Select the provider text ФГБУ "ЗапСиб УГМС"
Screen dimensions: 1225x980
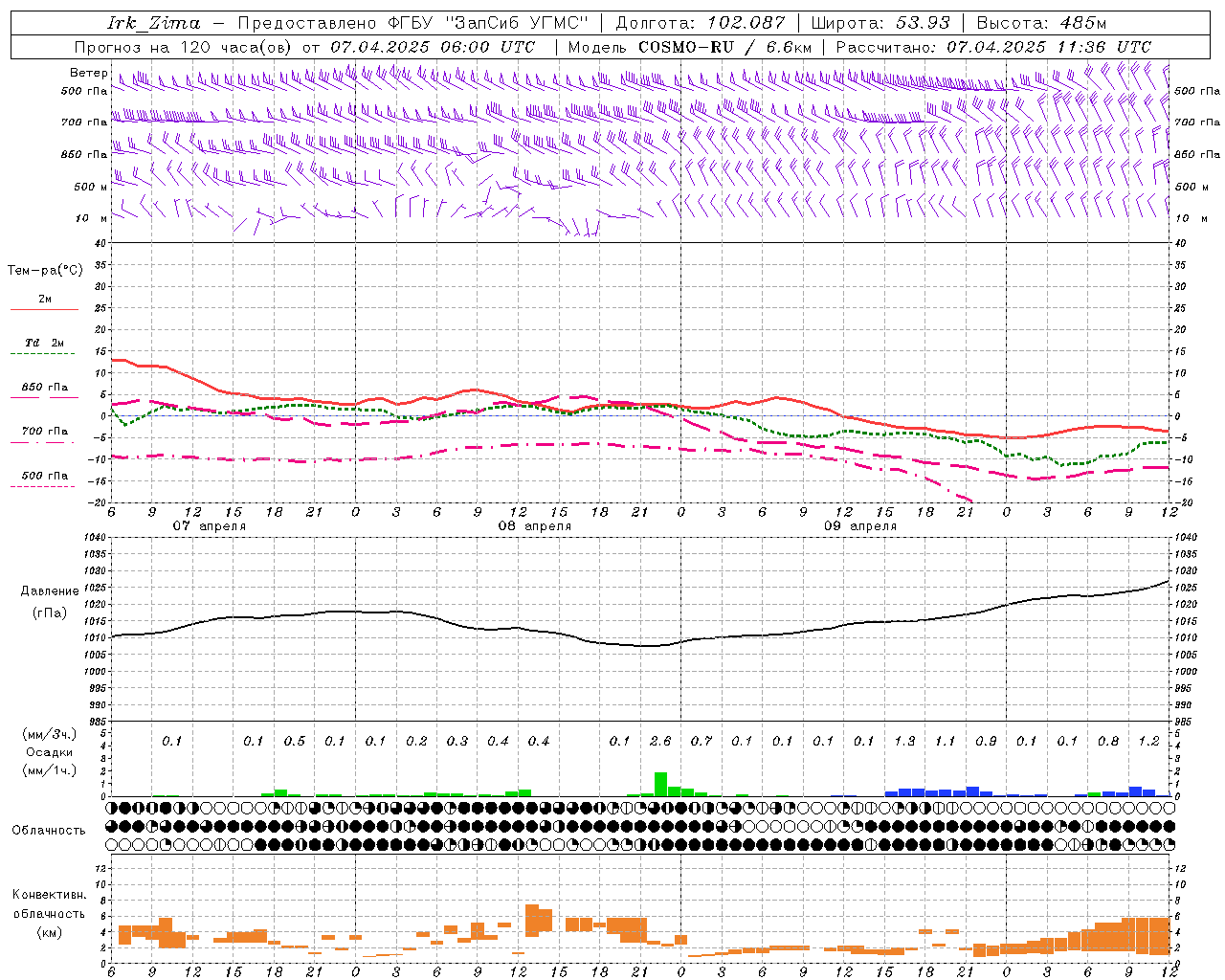(488, 23)
